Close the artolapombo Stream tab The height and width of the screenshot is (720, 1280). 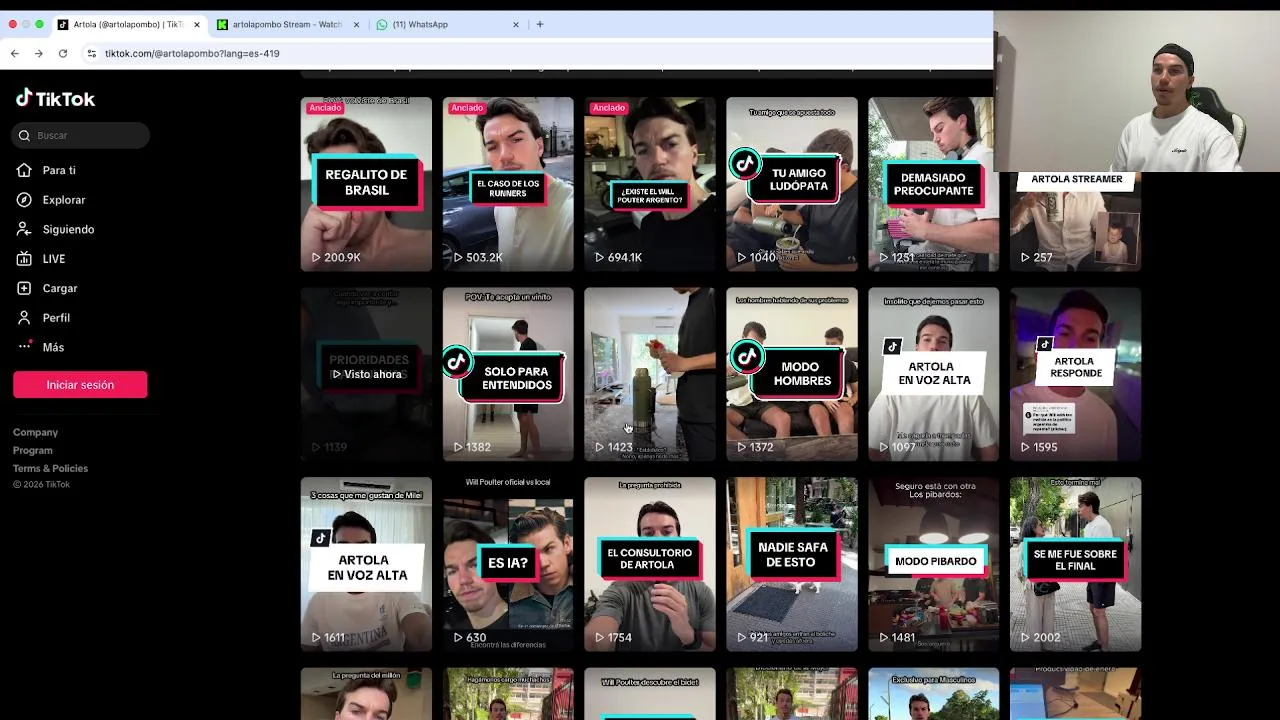(356, 24)
